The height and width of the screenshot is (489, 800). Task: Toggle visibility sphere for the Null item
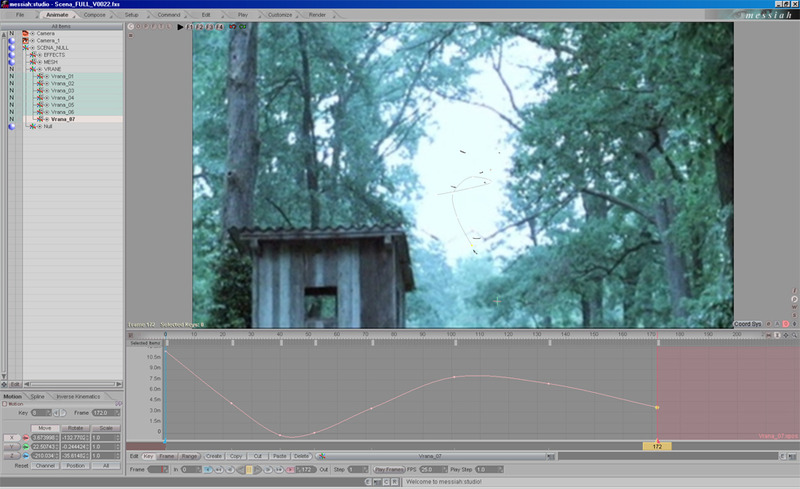click(x=12, y=127)
